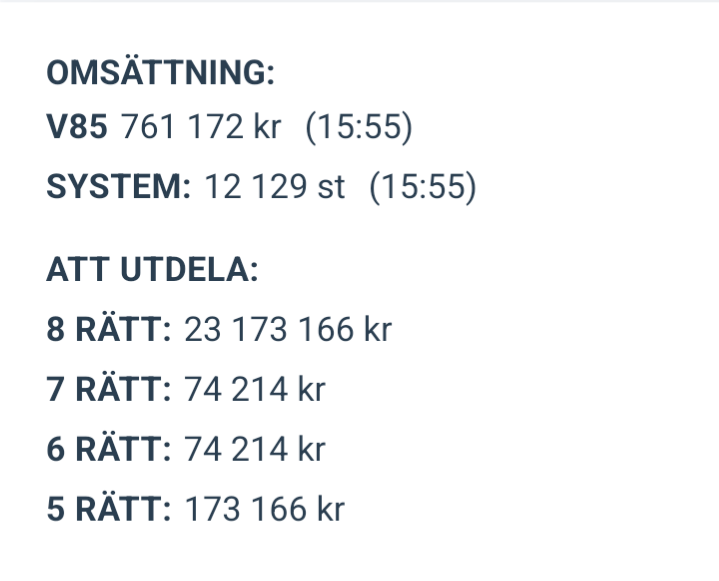Select the 5 RÄTT label
The width and height of the screenshot is (719, 581).
click(110, 509)
